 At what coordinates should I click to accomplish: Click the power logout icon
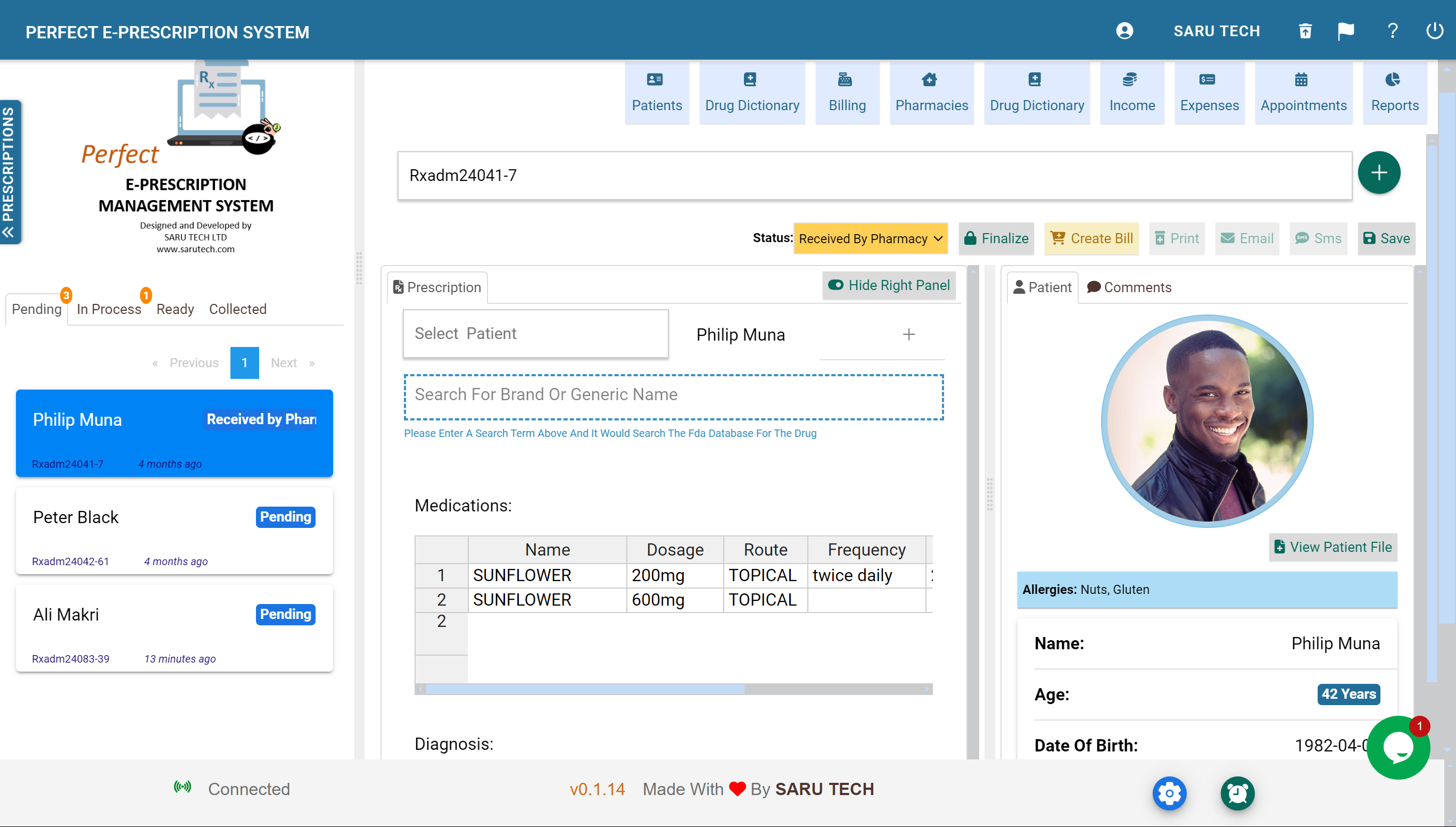pyautogui.click(x=1434, y=31)
